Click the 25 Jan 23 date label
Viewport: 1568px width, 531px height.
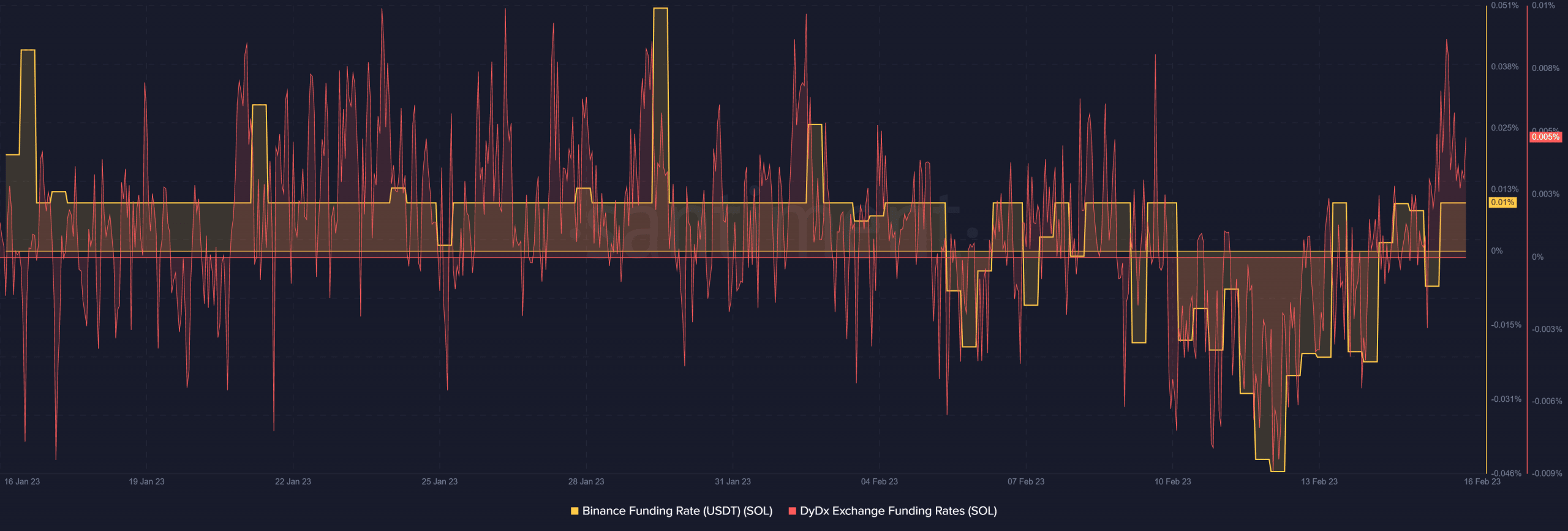439,481
